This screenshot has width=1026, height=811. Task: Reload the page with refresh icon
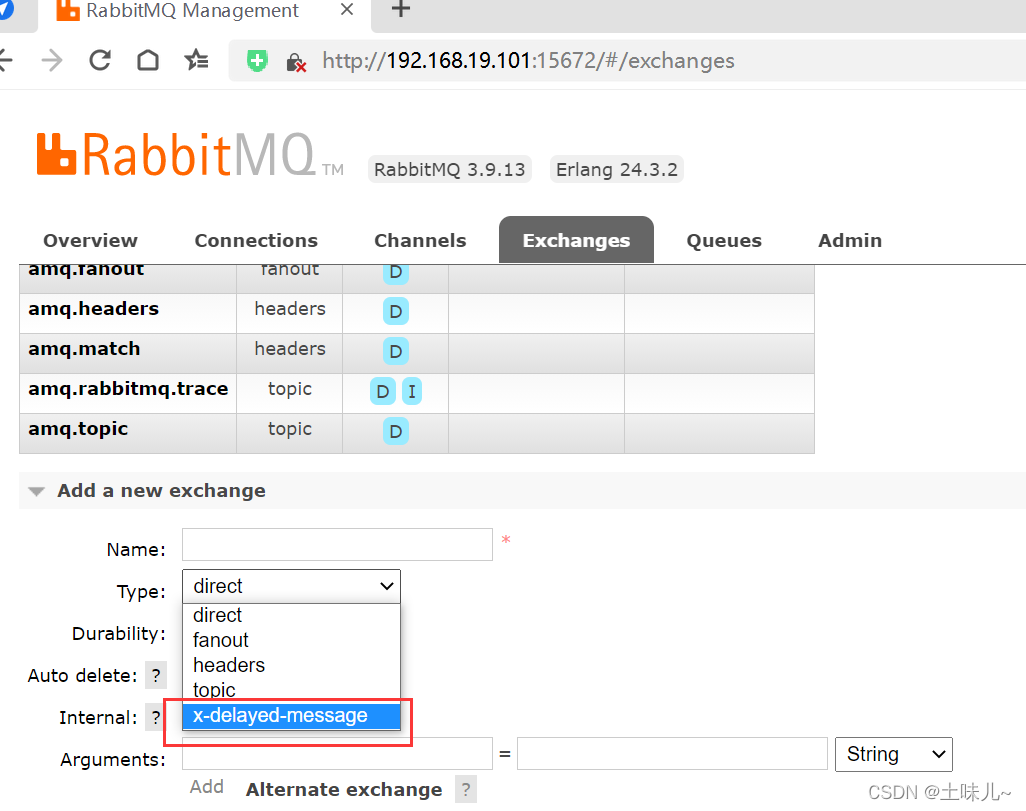[100, 60]
